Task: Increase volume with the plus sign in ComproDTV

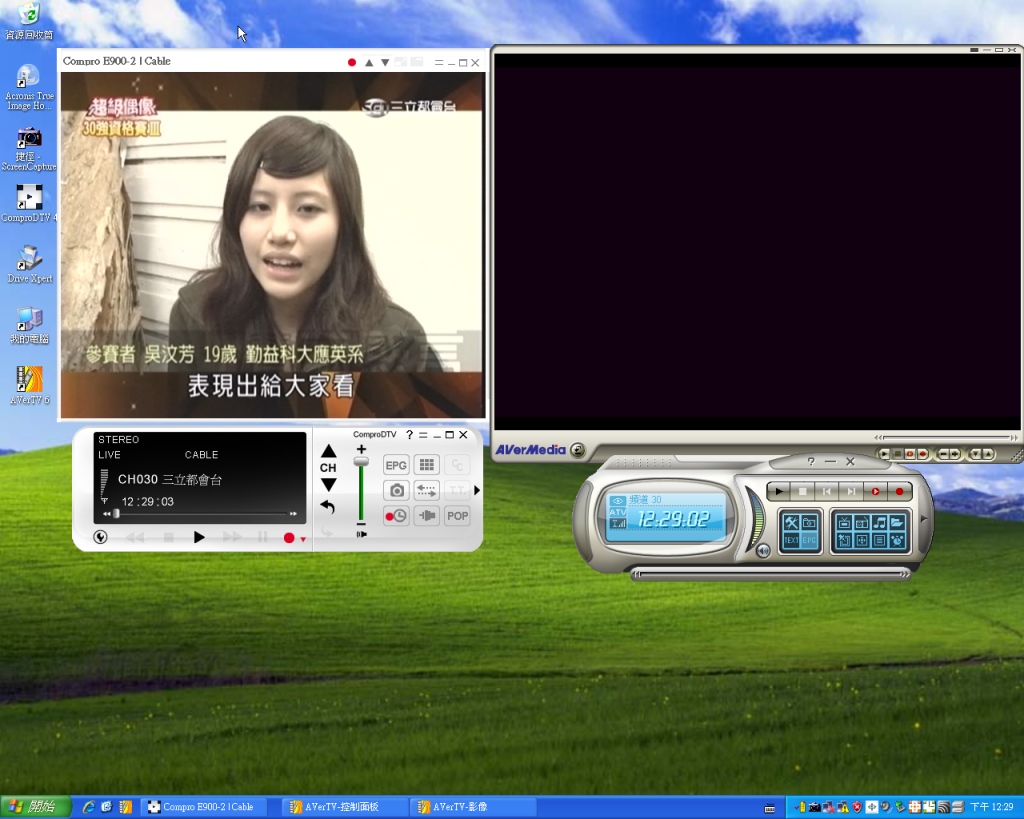Action: pyautogui.click(x=361, y=449)
